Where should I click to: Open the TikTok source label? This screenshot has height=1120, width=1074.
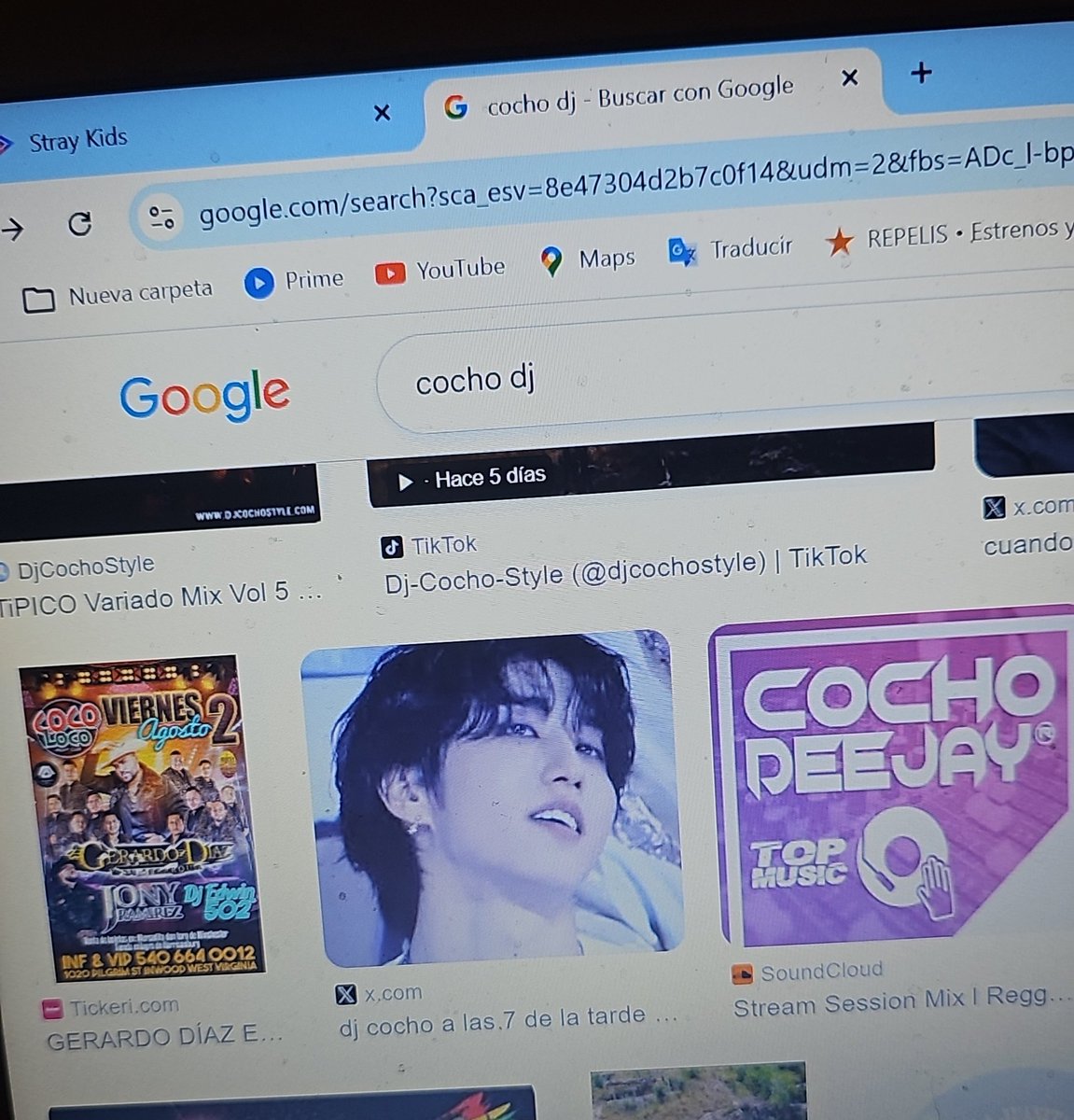click(430, 545)
